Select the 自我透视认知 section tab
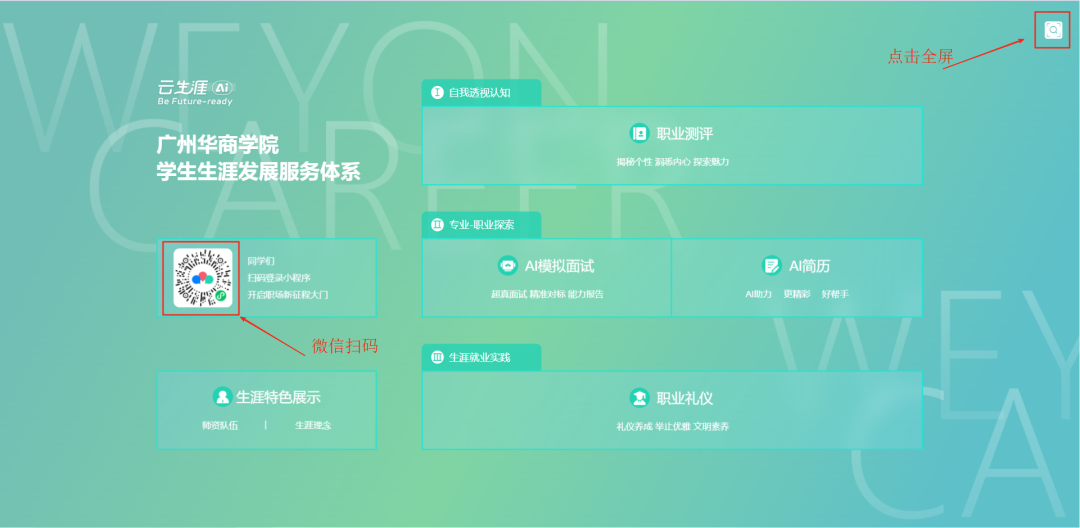The width and height of the screenshot is (1080, 528). tap(481, 92)
